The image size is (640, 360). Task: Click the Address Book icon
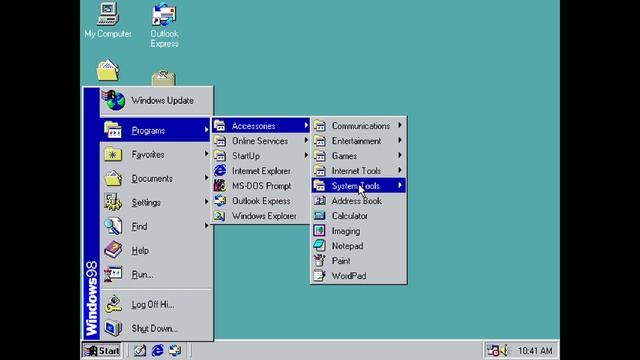pyautogui.click(x=320, y=200)
